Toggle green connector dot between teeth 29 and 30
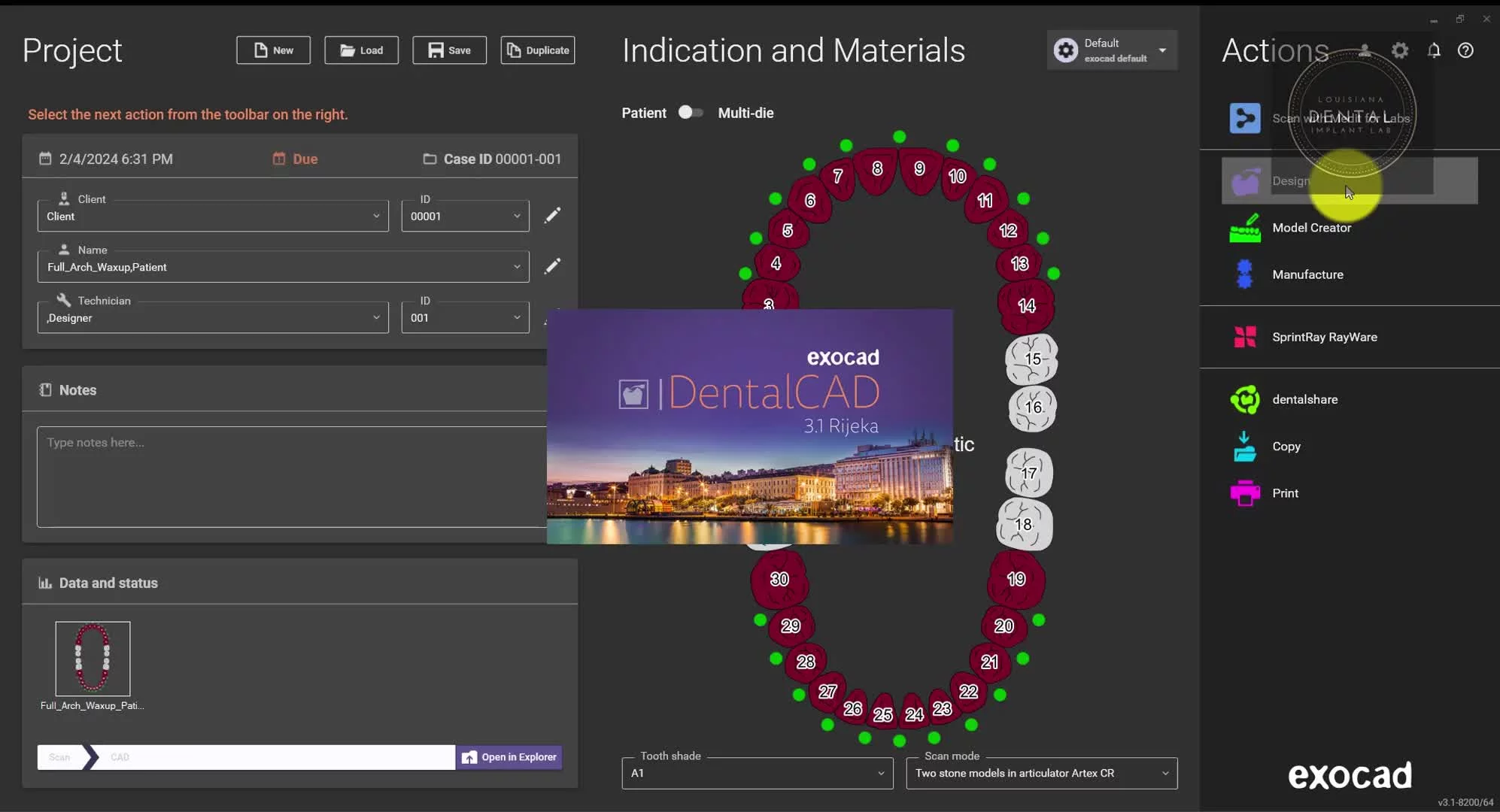The image size is (1500, 812). pyautogui.click(x=760, y=620)
